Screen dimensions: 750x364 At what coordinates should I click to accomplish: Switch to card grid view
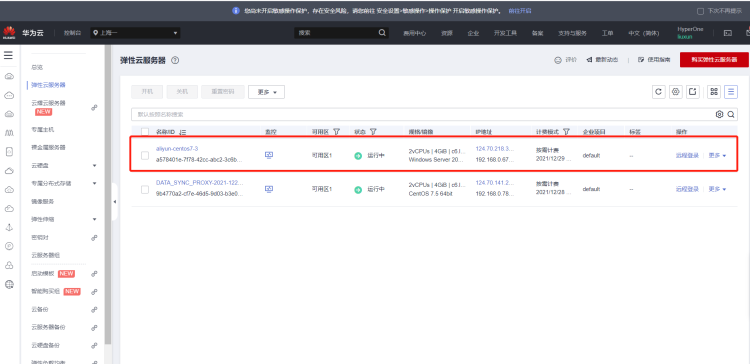[x=714, y=92]
